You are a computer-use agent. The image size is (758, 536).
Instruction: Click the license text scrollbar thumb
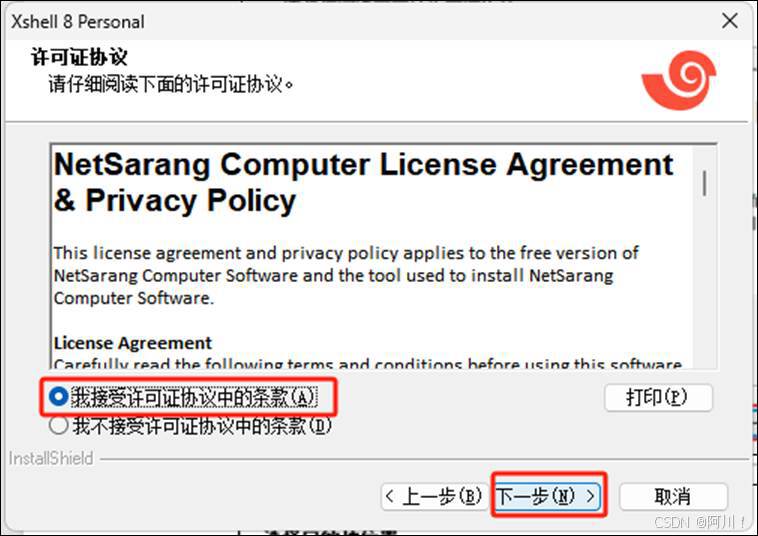[704, 183]
